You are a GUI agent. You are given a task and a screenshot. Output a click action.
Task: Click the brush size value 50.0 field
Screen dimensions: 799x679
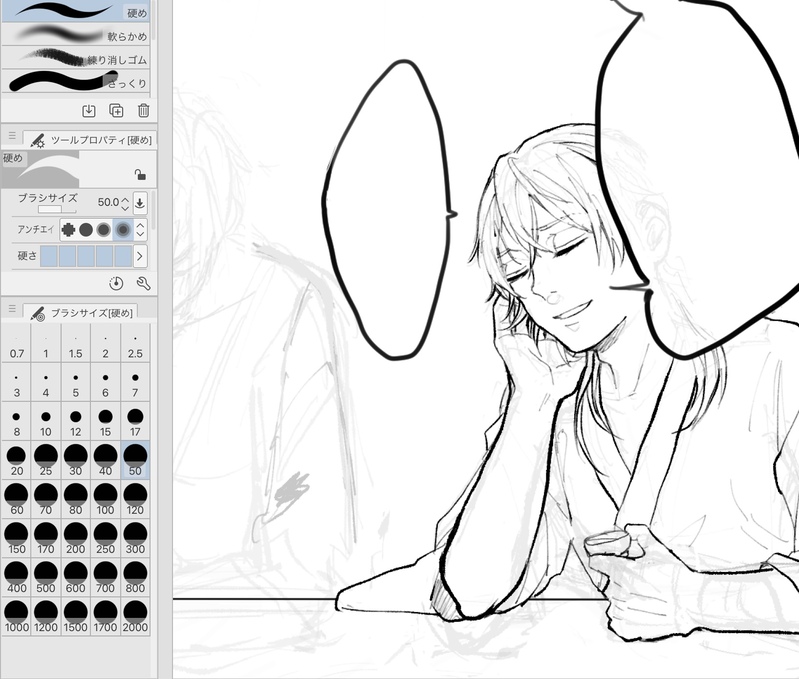[x=108, y=202]
